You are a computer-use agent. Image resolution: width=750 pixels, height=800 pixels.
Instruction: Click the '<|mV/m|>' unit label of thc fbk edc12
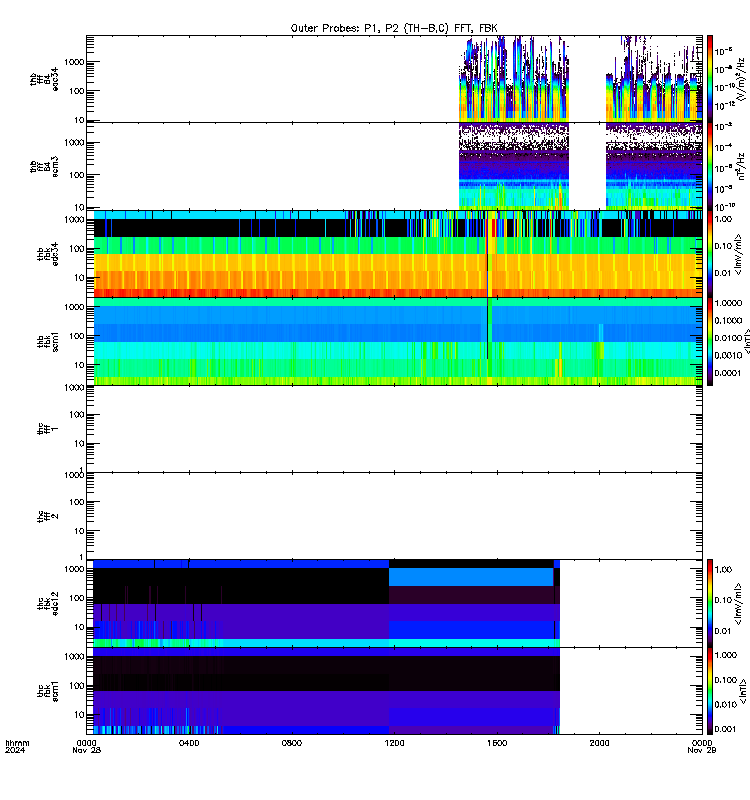(x=738, y=604)
